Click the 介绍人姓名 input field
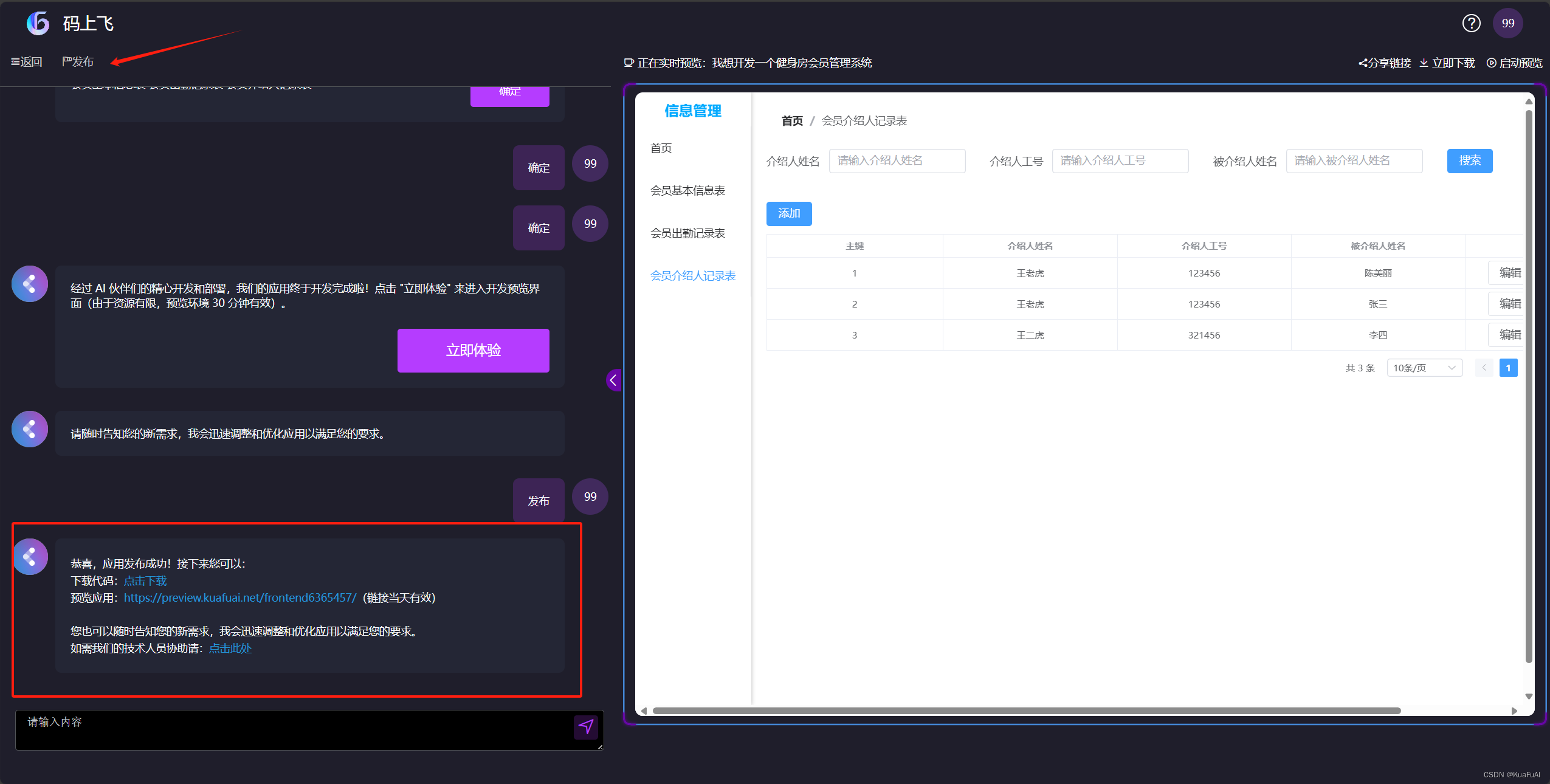 [x=897, y=160]
